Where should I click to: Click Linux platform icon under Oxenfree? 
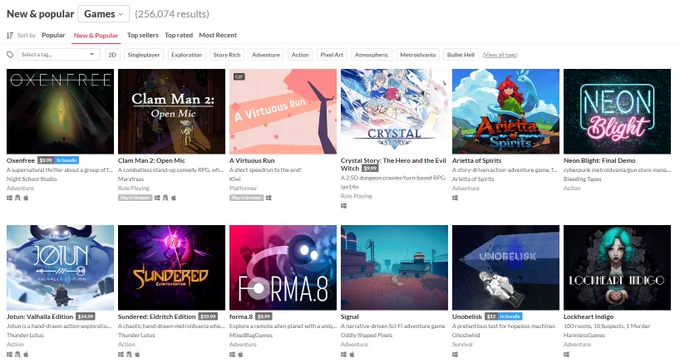coord(18,198)
